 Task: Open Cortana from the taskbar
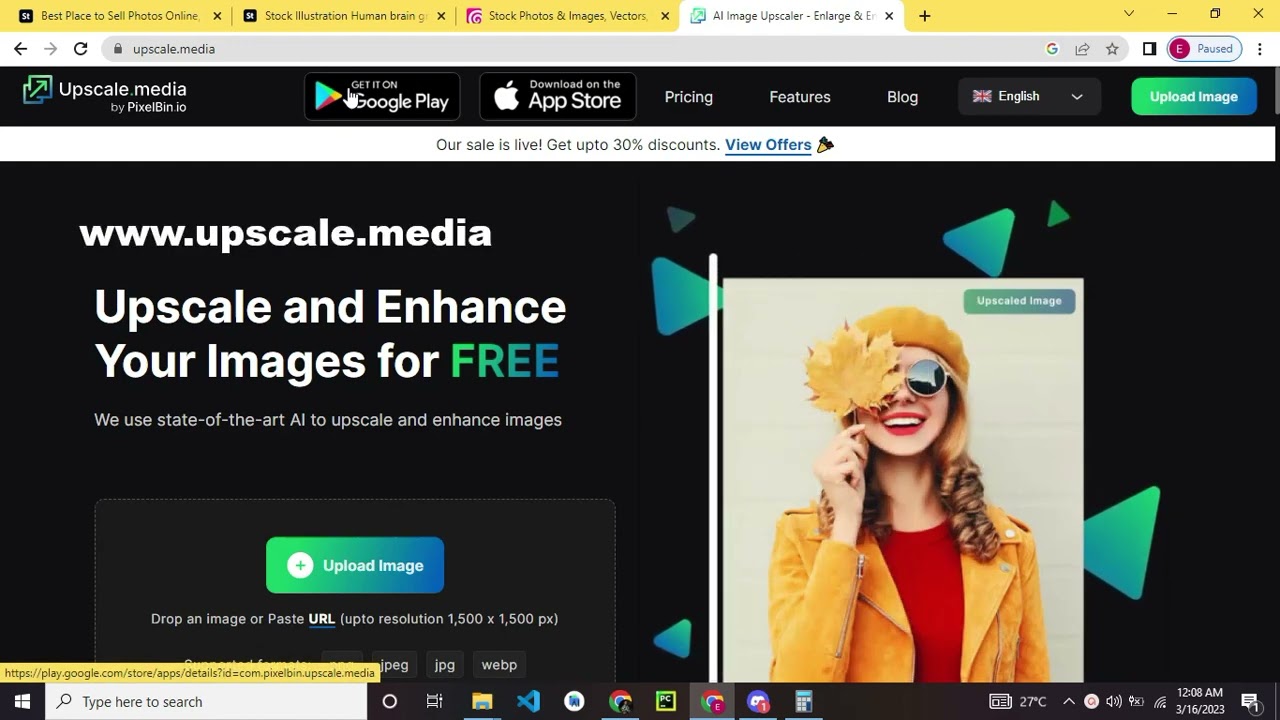tap(390, 702)
